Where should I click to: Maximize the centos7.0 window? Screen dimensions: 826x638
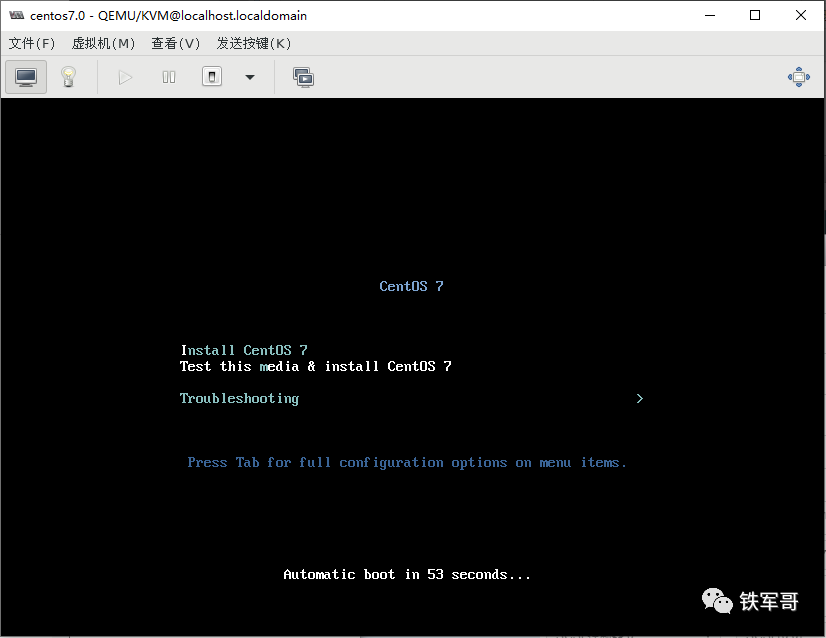pos(755,15)
